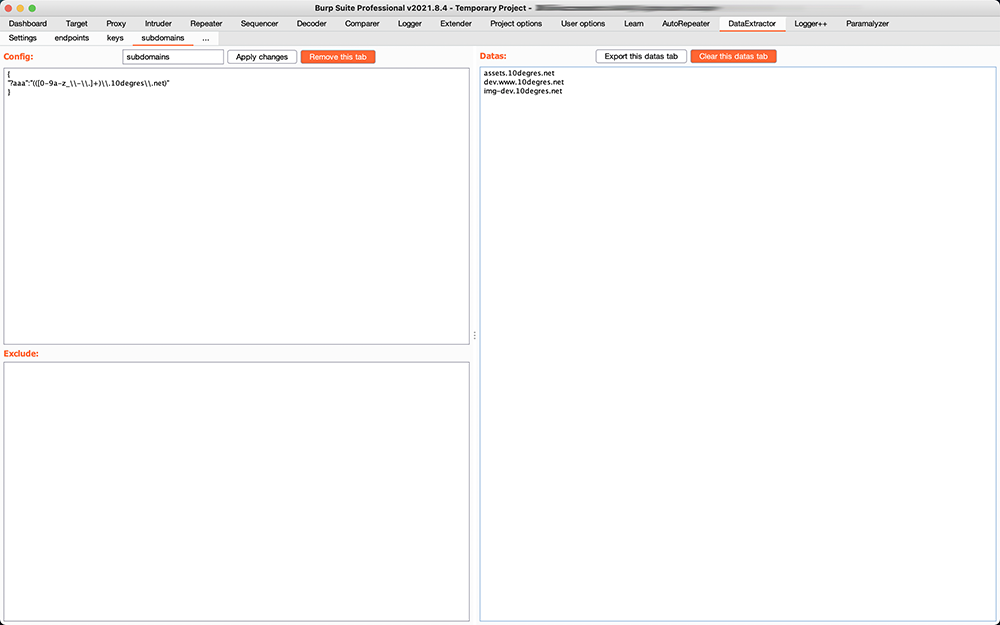The image size is (1000, 625).
Task: Open the Logger++ tab
Action: 810,24
